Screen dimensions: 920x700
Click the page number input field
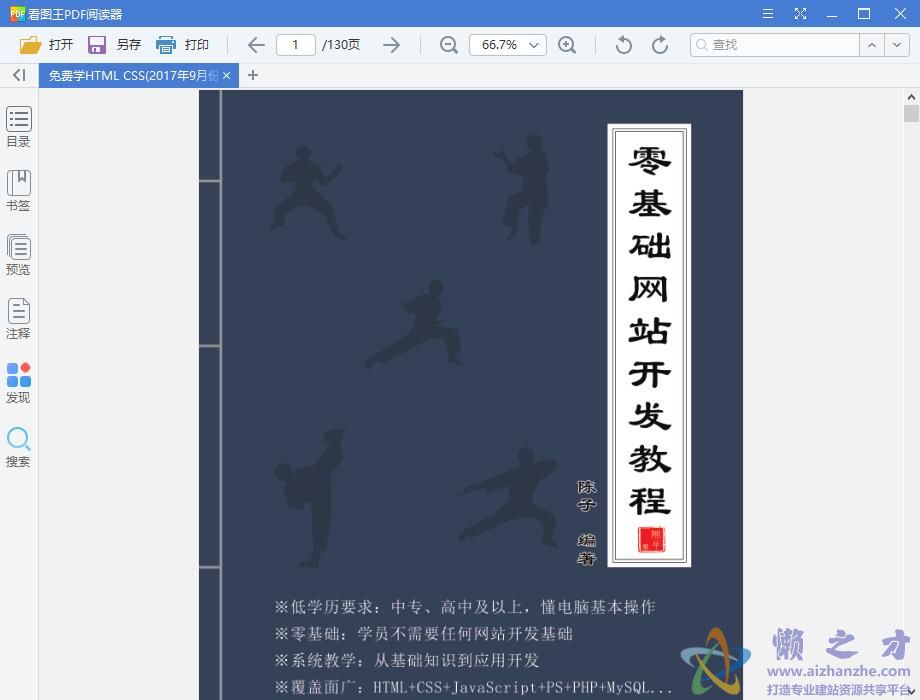click(x=295, y=44)
